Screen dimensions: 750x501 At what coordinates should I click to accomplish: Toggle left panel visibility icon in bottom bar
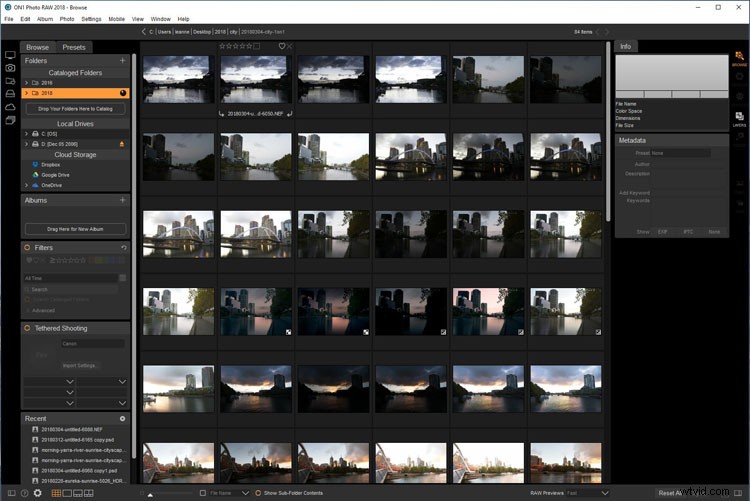coord(11,493)
